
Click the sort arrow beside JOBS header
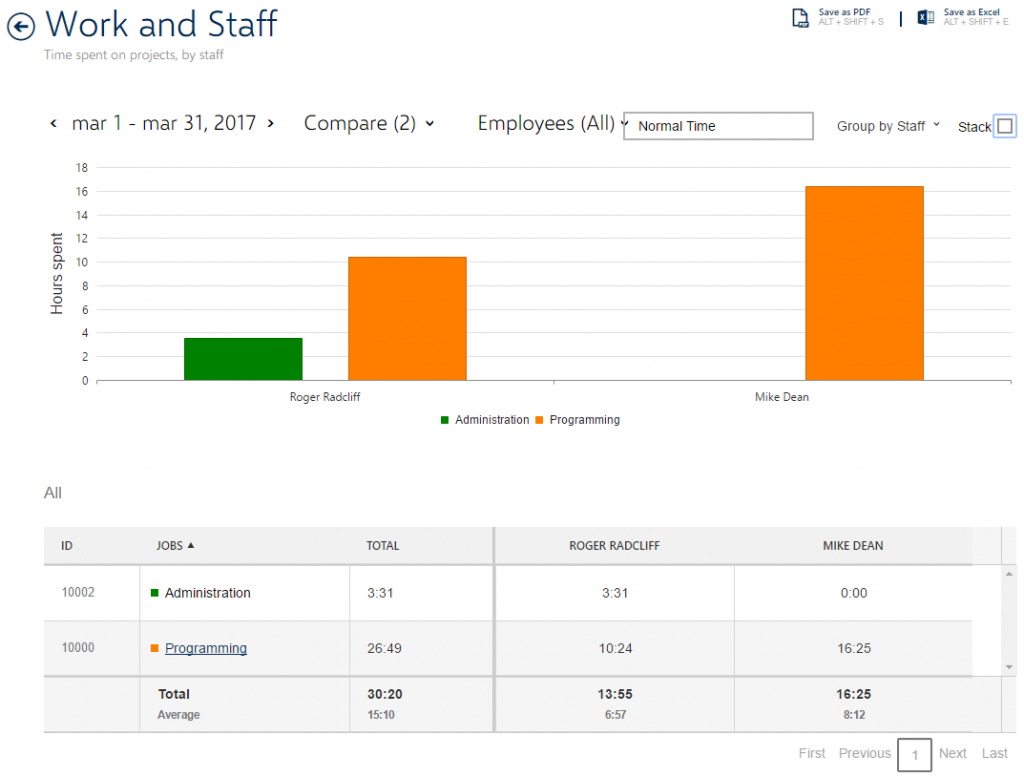tap(191, 545)
